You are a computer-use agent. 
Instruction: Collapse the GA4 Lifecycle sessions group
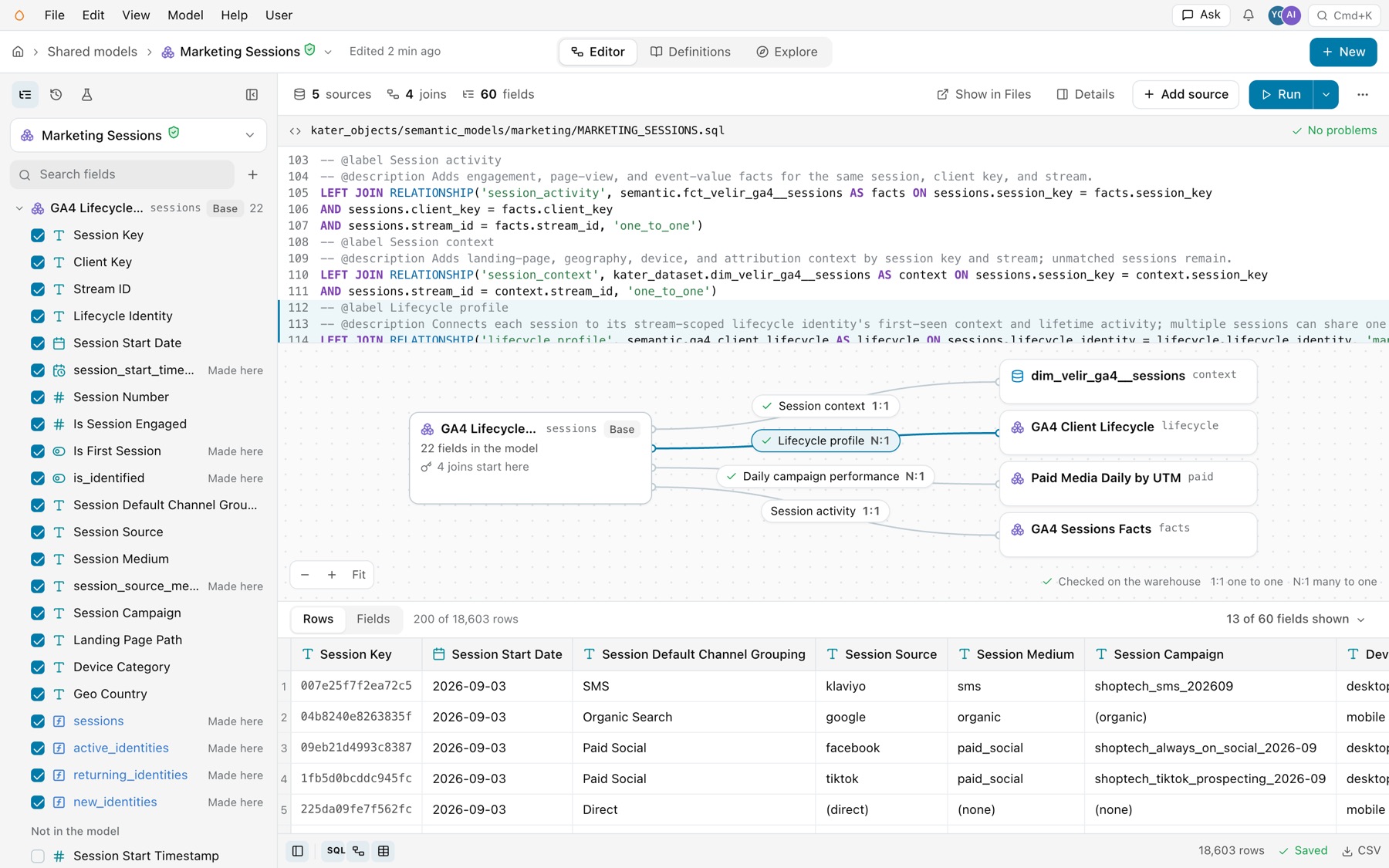click(x=19, y=208)
